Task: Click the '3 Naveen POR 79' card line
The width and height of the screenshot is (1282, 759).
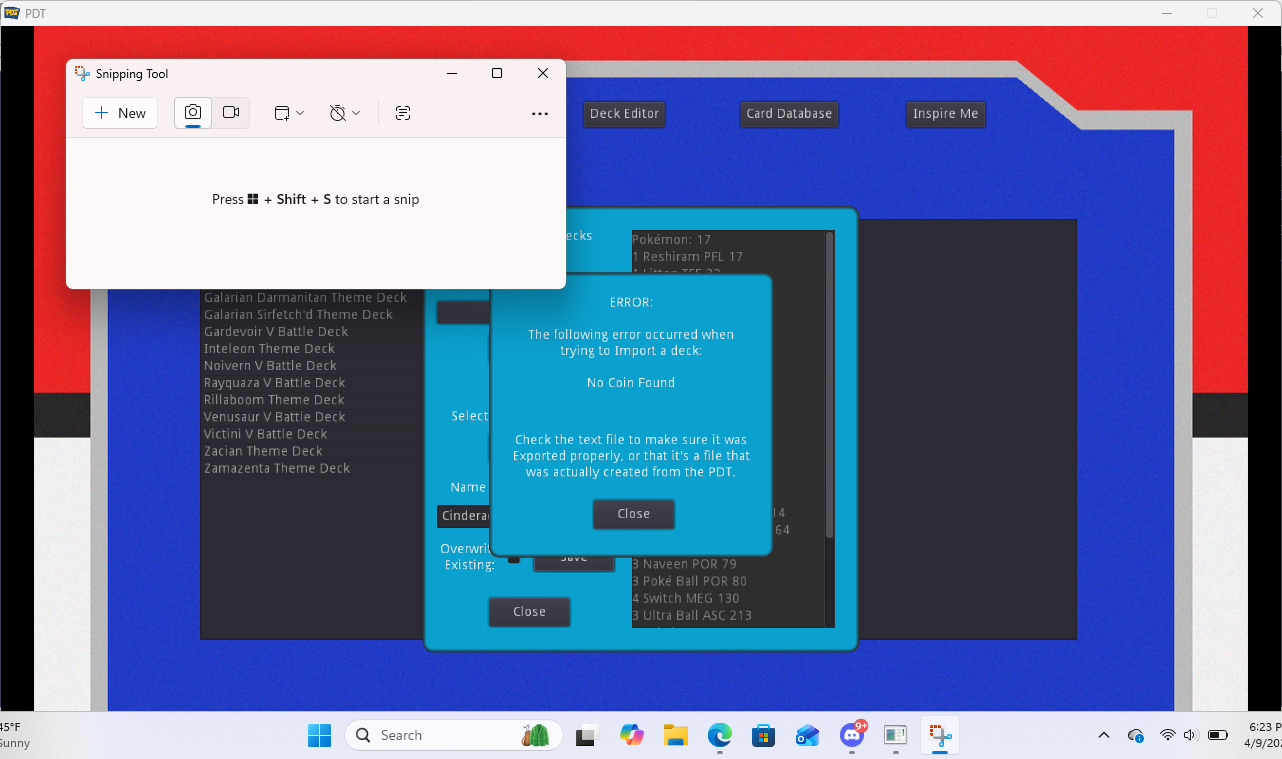Action: pos(684,564)
